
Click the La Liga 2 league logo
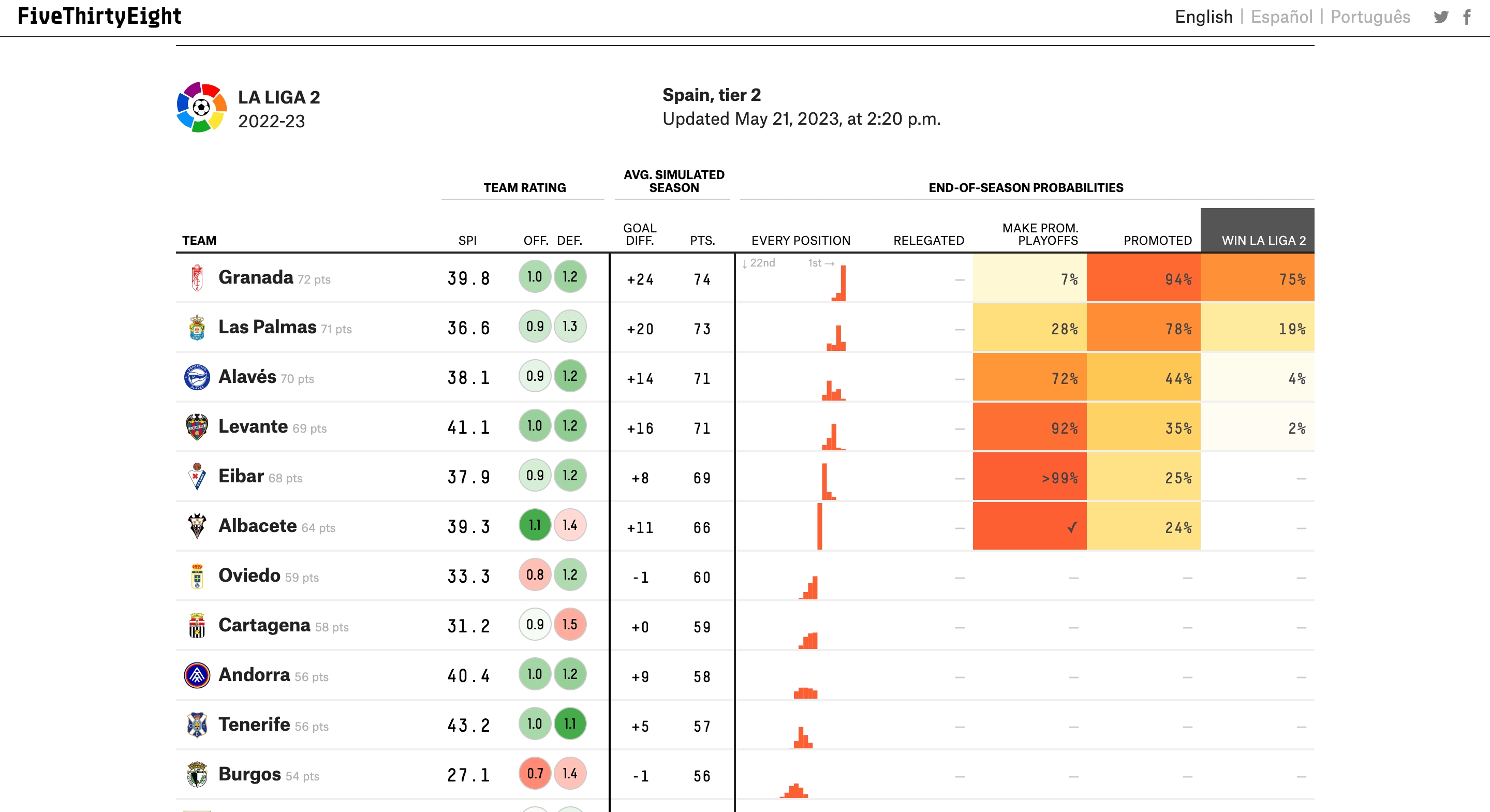coord(201,108)
